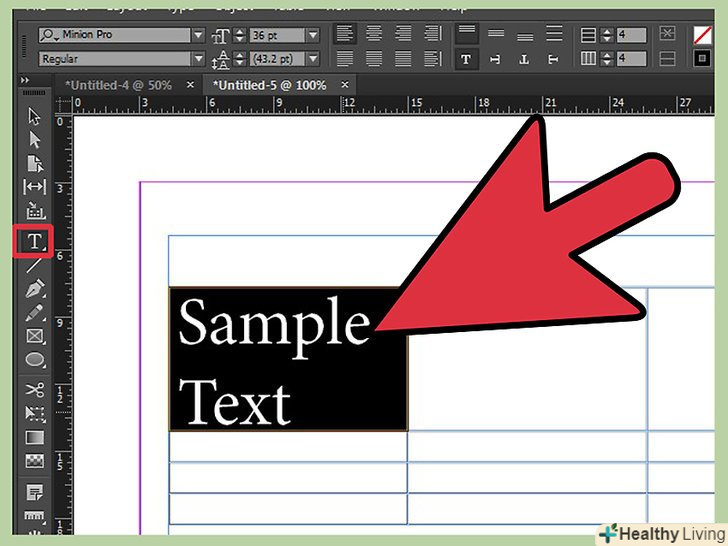
Task: Open the 43.2 pt leading dropdown
Action: 313,59
